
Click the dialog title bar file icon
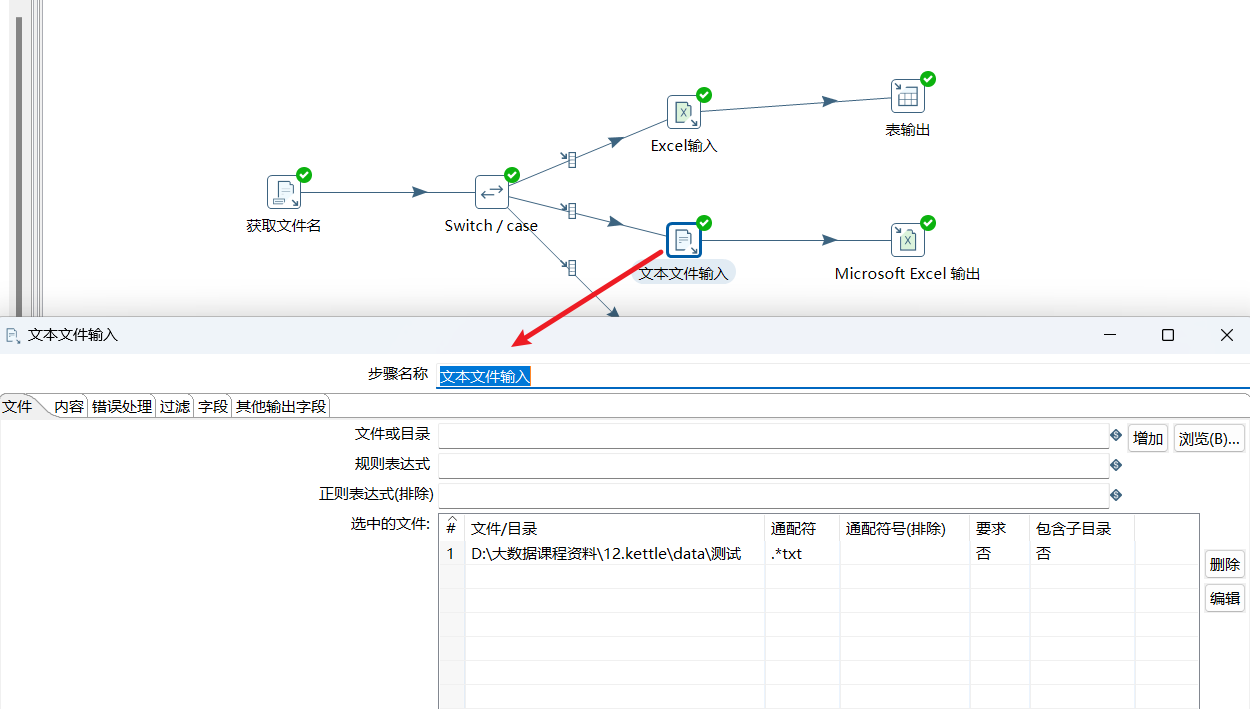[x=13, y=336]
